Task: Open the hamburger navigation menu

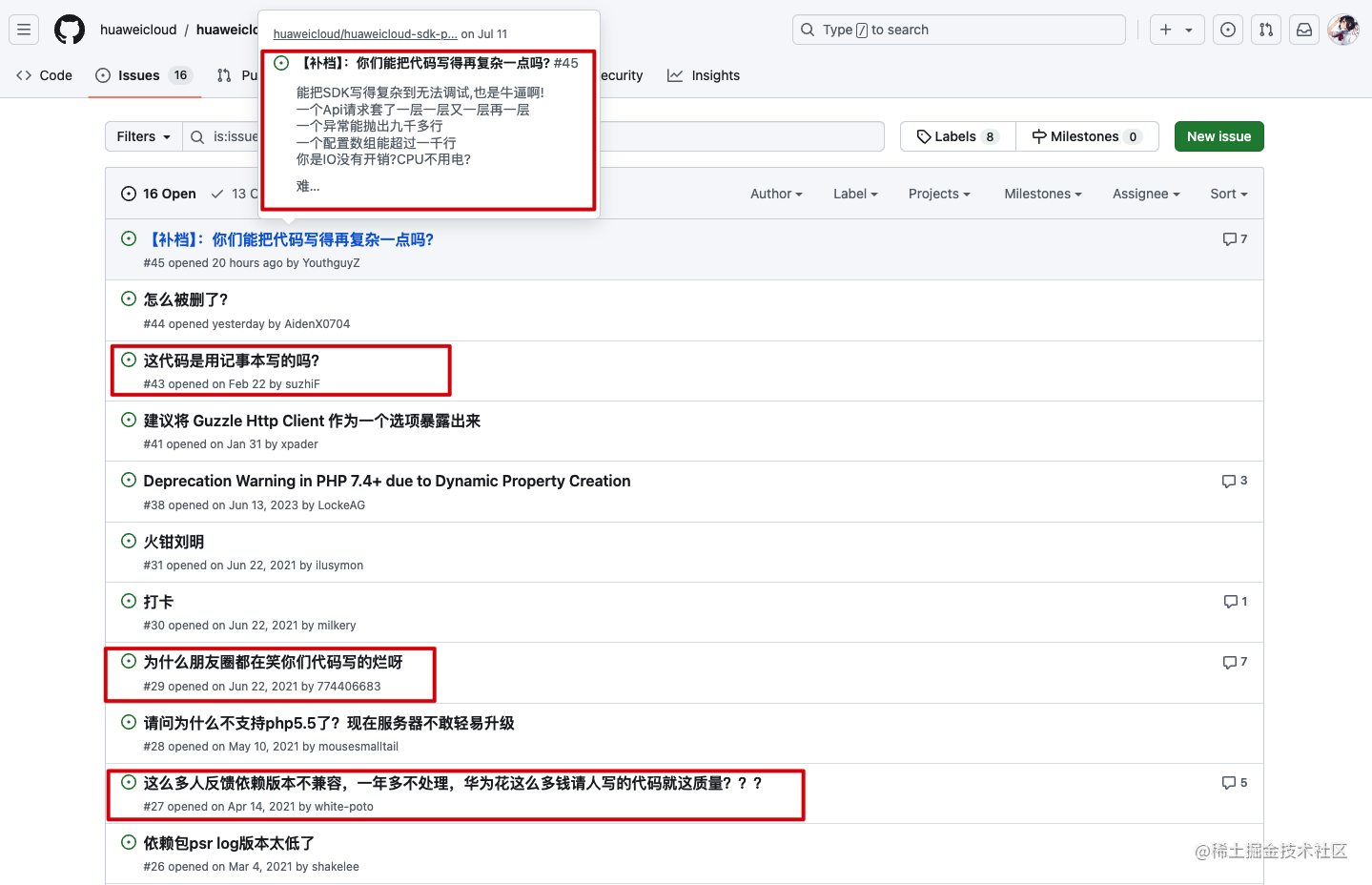Action: [x=24, y=30]
